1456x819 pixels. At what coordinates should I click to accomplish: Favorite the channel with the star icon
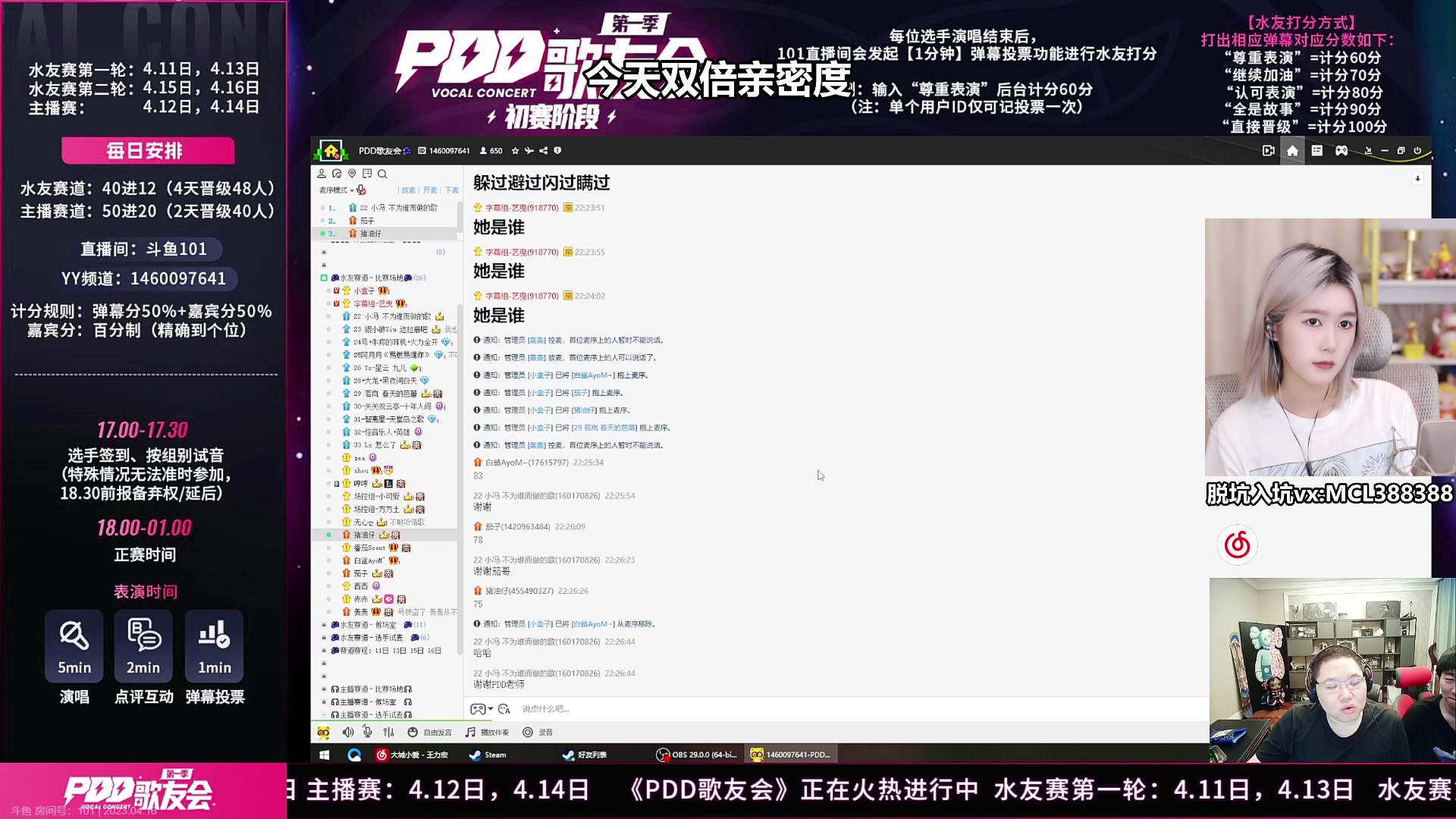[516, 151]
